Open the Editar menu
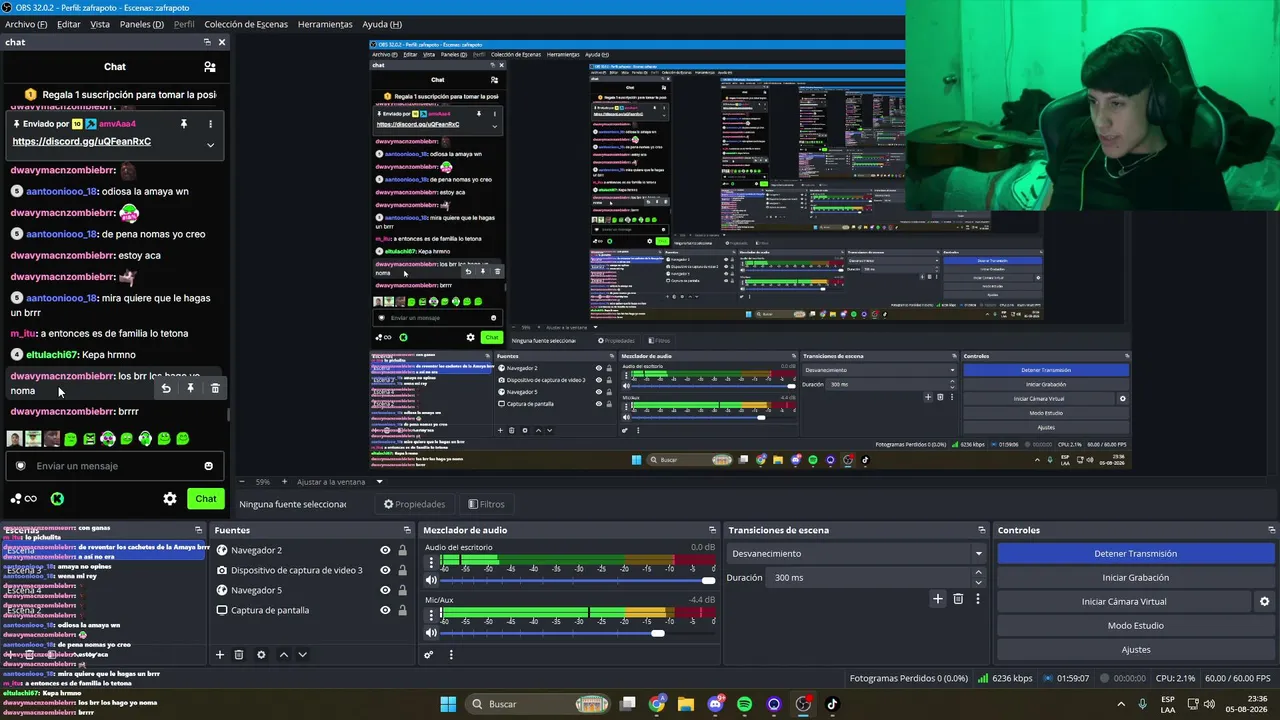 (x=68, y=24)
